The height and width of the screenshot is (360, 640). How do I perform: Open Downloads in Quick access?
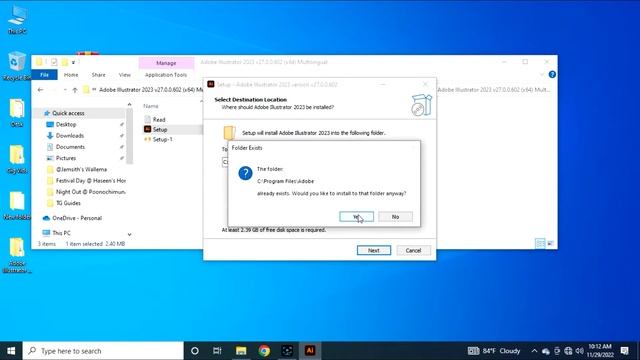[x=69, y=136]
